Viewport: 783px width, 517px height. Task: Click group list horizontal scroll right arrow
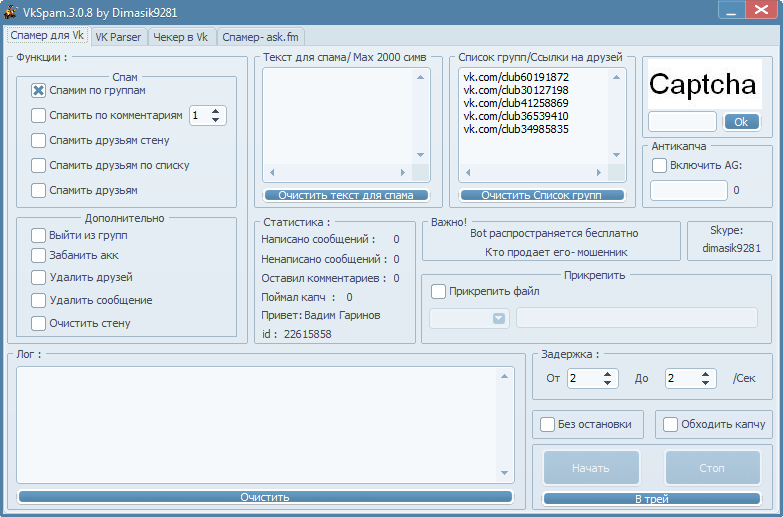[x=599, y=173]
